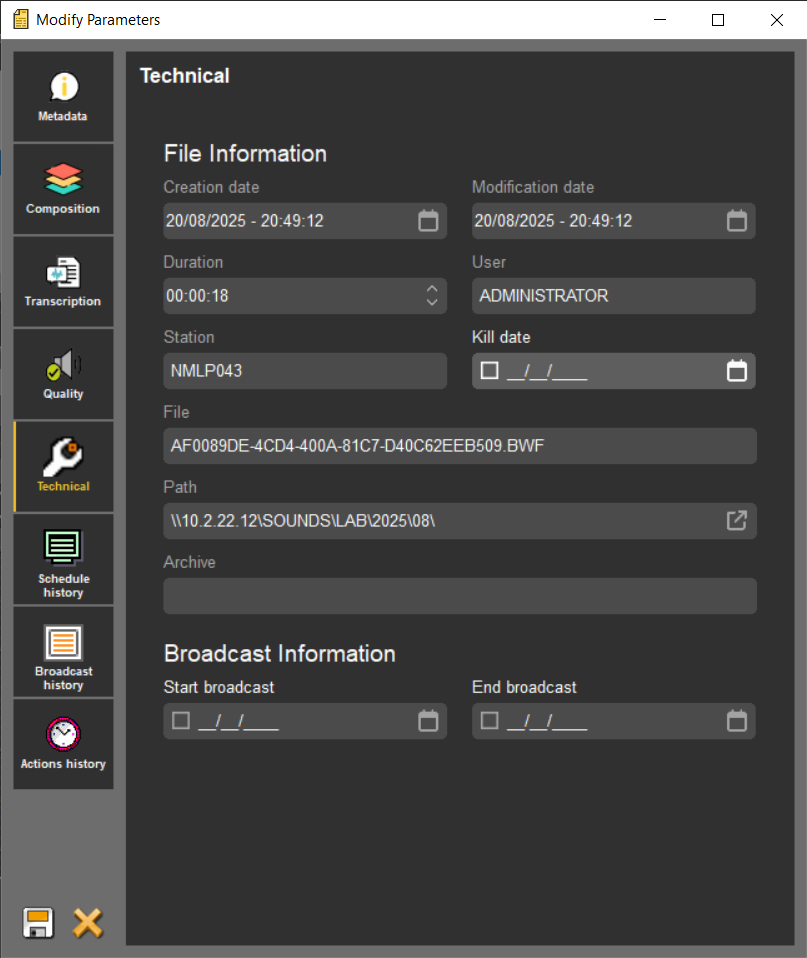This screenshot has height=958, width=807.
Task: Open the Creation date calendar picker
Action: pyautogui.click(x=428, y=221)
